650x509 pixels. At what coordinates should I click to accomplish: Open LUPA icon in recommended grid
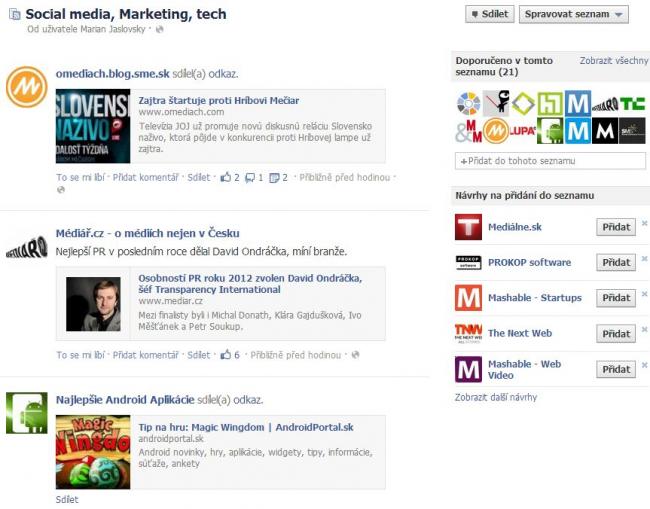coord(523,131)
